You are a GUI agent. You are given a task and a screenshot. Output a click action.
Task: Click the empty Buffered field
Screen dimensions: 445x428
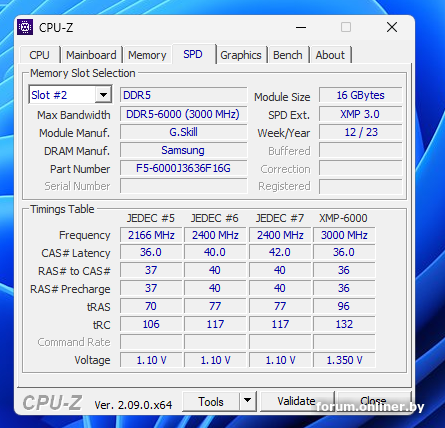[x=361, y=150]
